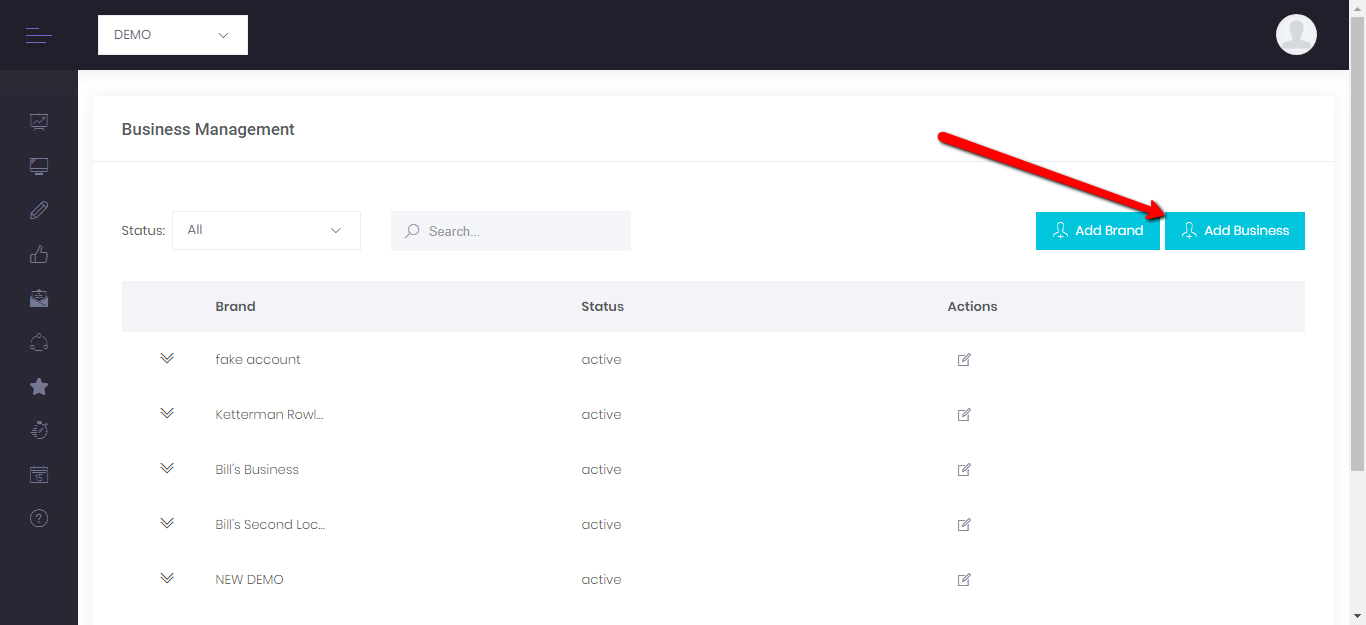Image resolution: width=1366 pixels, height=625 pixels.
Task: Expand the NEW DEMO brand row
Action: coord(167,579)
